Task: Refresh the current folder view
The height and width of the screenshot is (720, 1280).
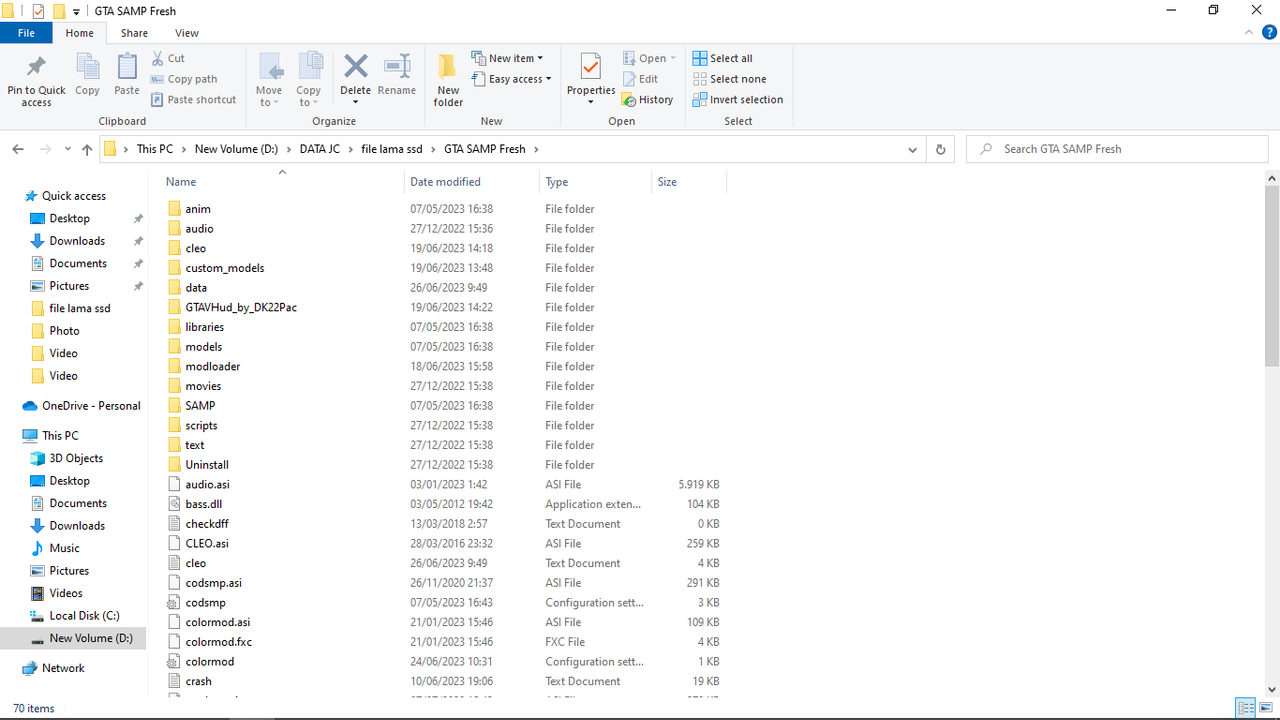Action: click(x=940, y=149)
